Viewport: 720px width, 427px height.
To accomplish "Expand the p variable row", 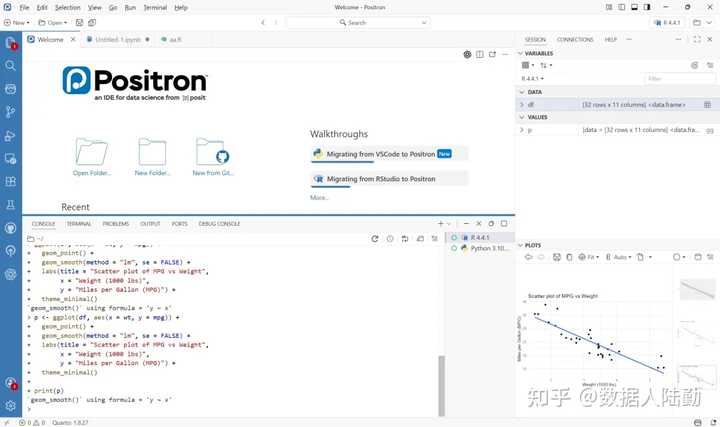I will [522, 130].
